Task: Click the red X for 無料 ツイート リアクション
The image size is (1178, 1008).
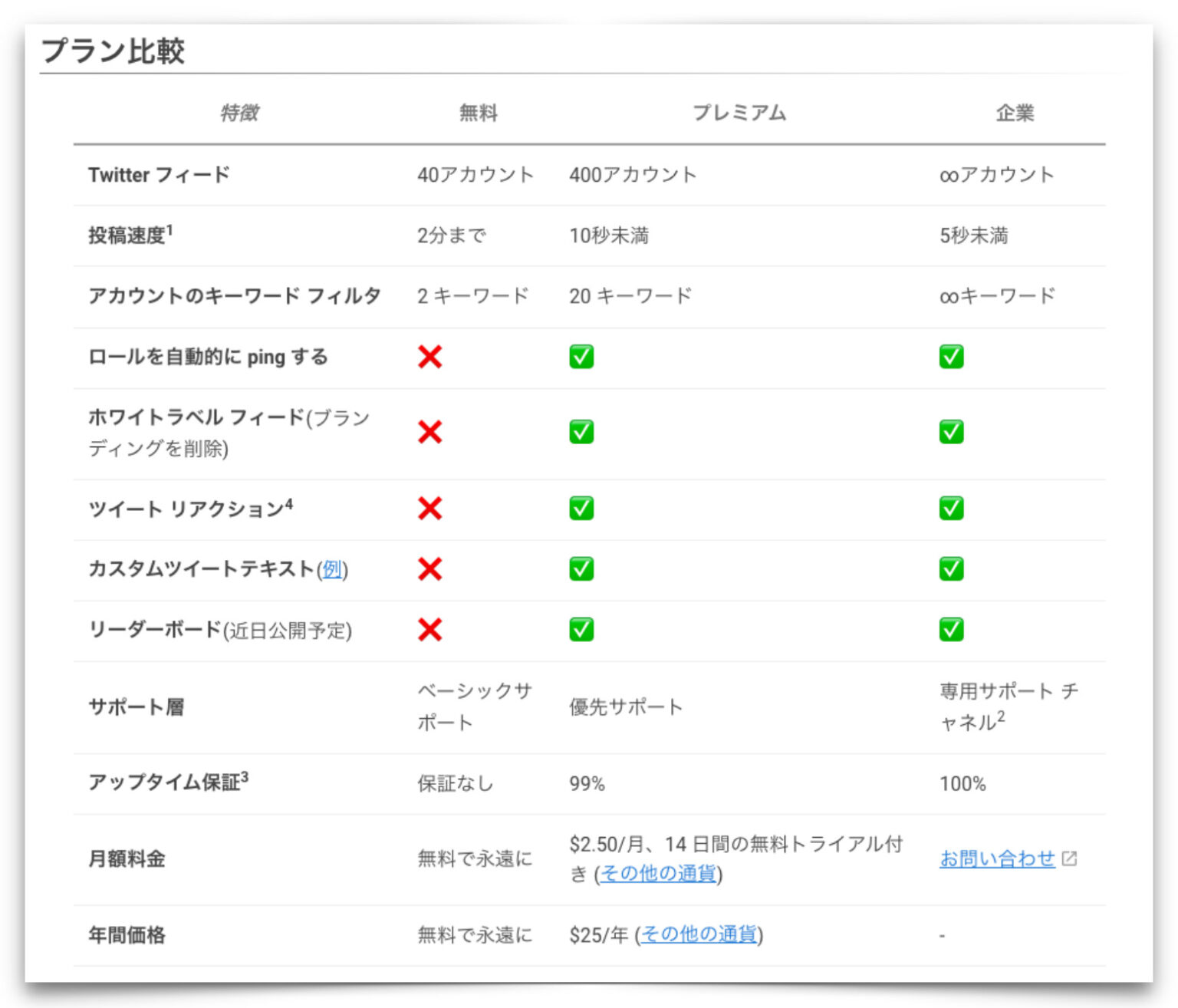Action: click(x=430, y=509)
